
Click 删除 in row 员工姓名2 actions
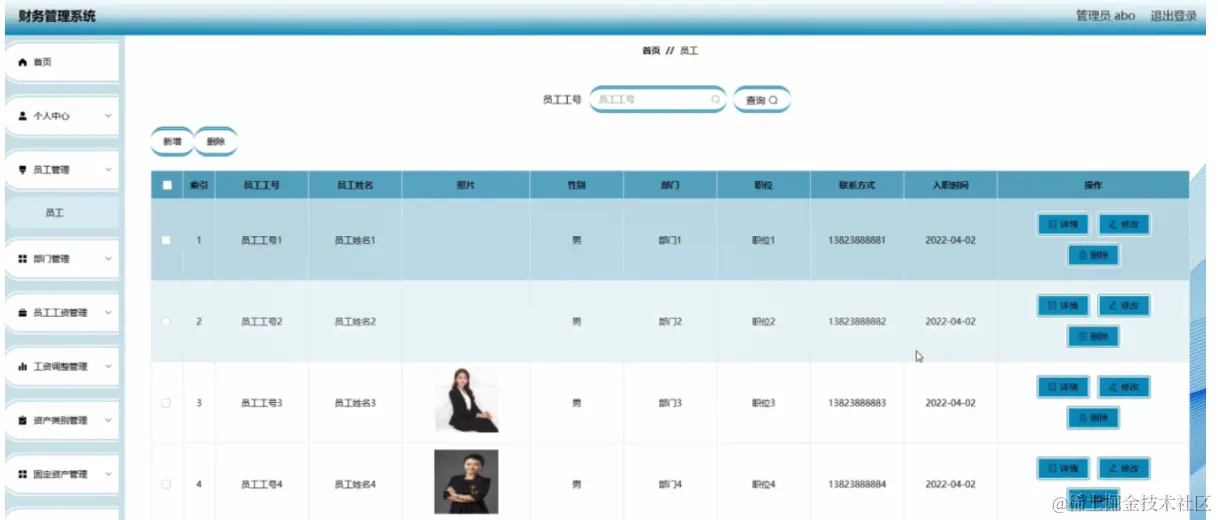[x=1093, y=337]
